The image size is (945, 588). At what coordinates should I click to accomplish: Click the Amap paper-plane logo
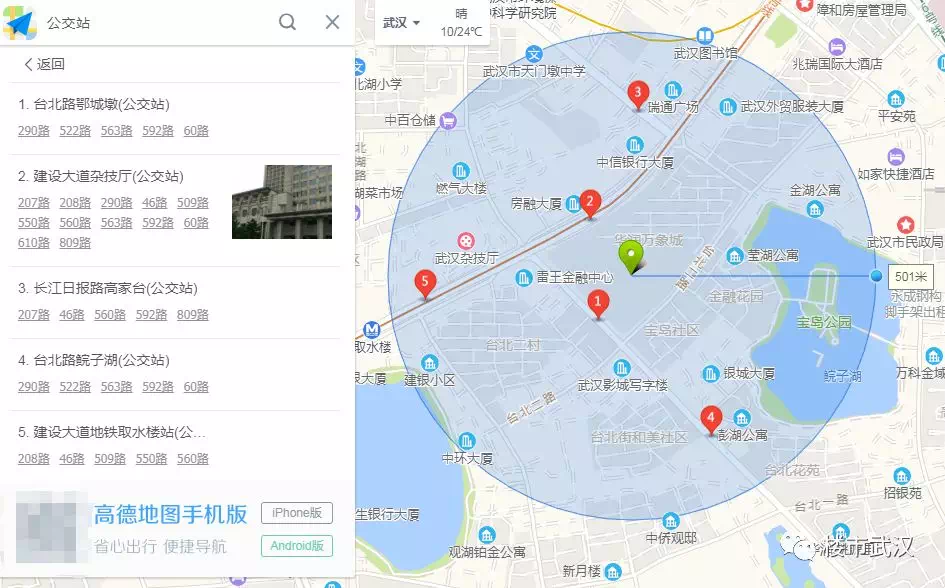point(19,23)
